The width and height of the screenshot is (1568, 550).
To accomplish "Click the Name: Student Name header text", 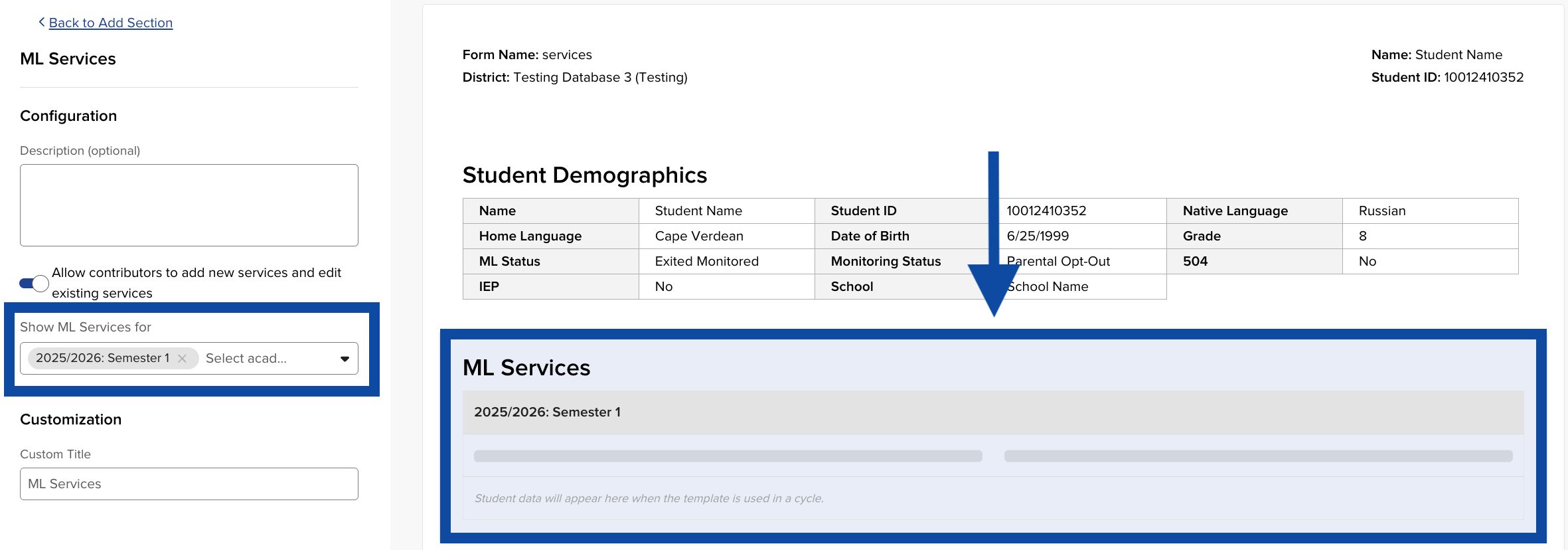I will click(x=1437, y=54).
